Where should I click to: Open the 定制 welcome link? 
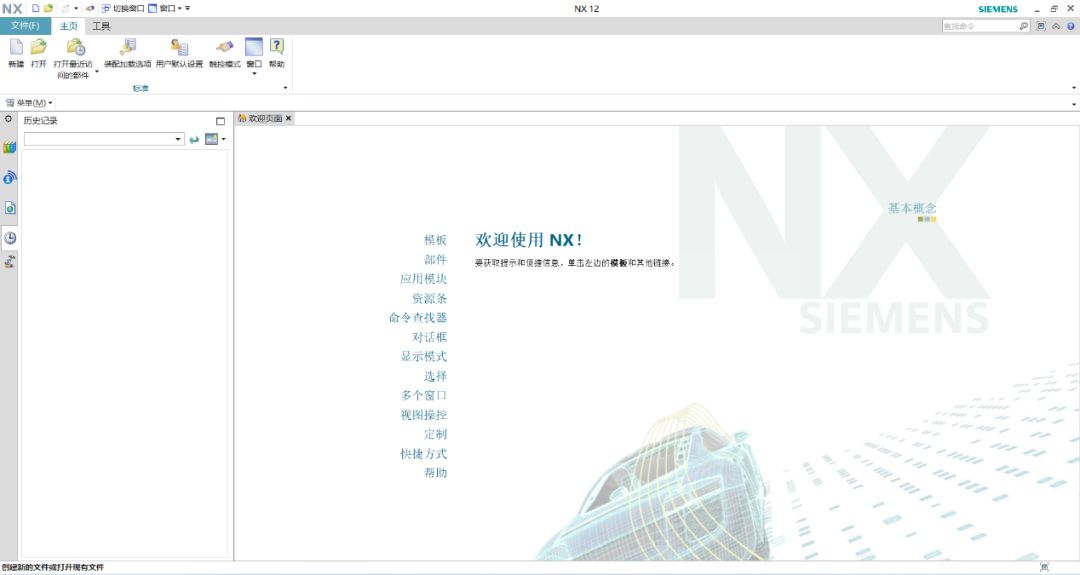[435, 435]
